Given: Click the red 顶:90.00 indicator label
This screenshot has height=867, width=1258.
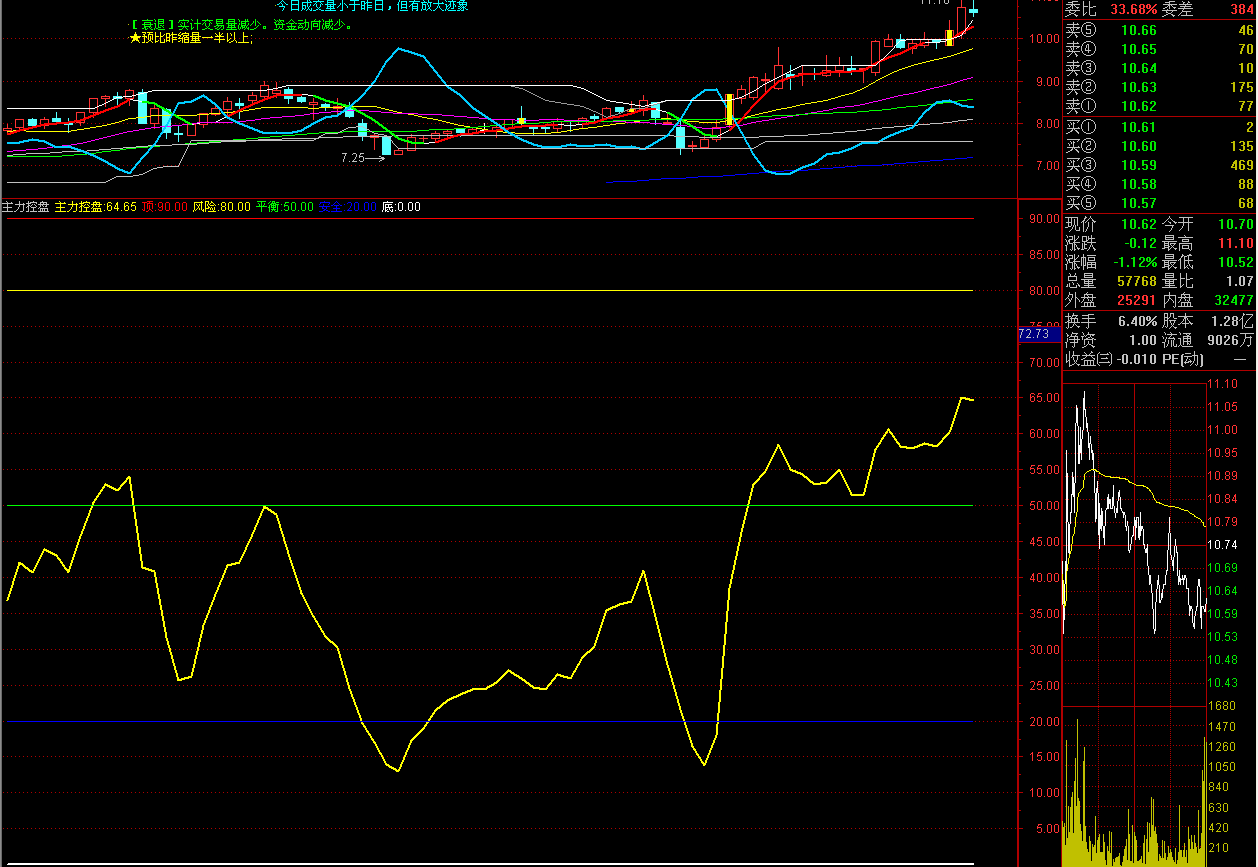Looking at the screenshot, I should pos(164,207).
